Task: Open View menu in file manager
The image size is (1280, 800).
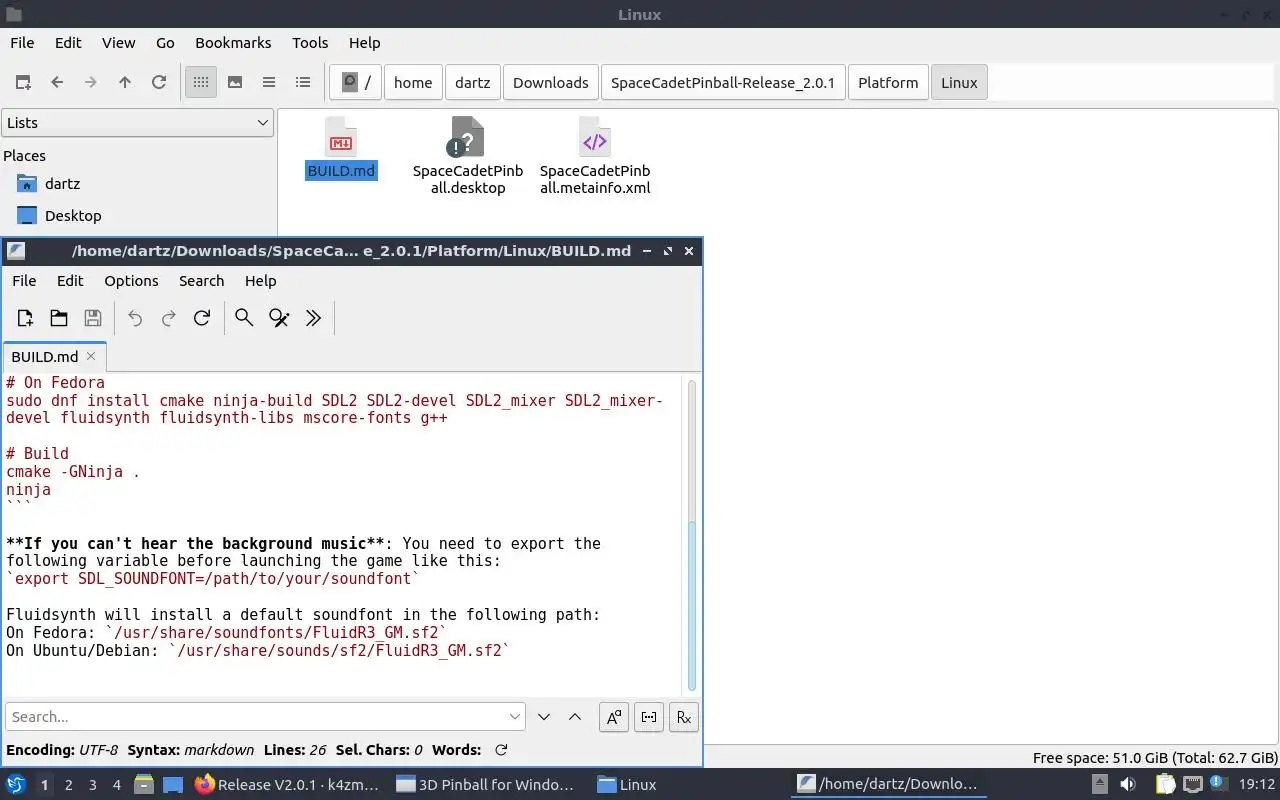Action: 118,43
